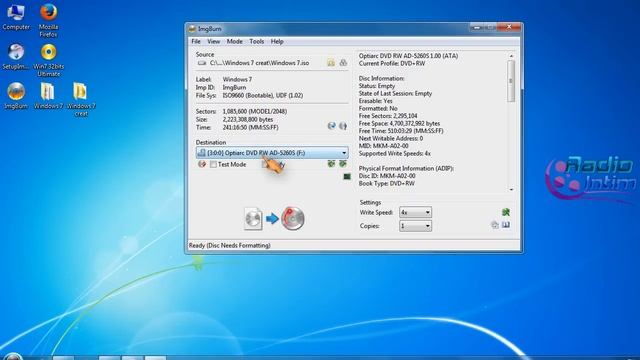The image size is (640, 360).
Task: Open the File menu
Action: [196, 42]
